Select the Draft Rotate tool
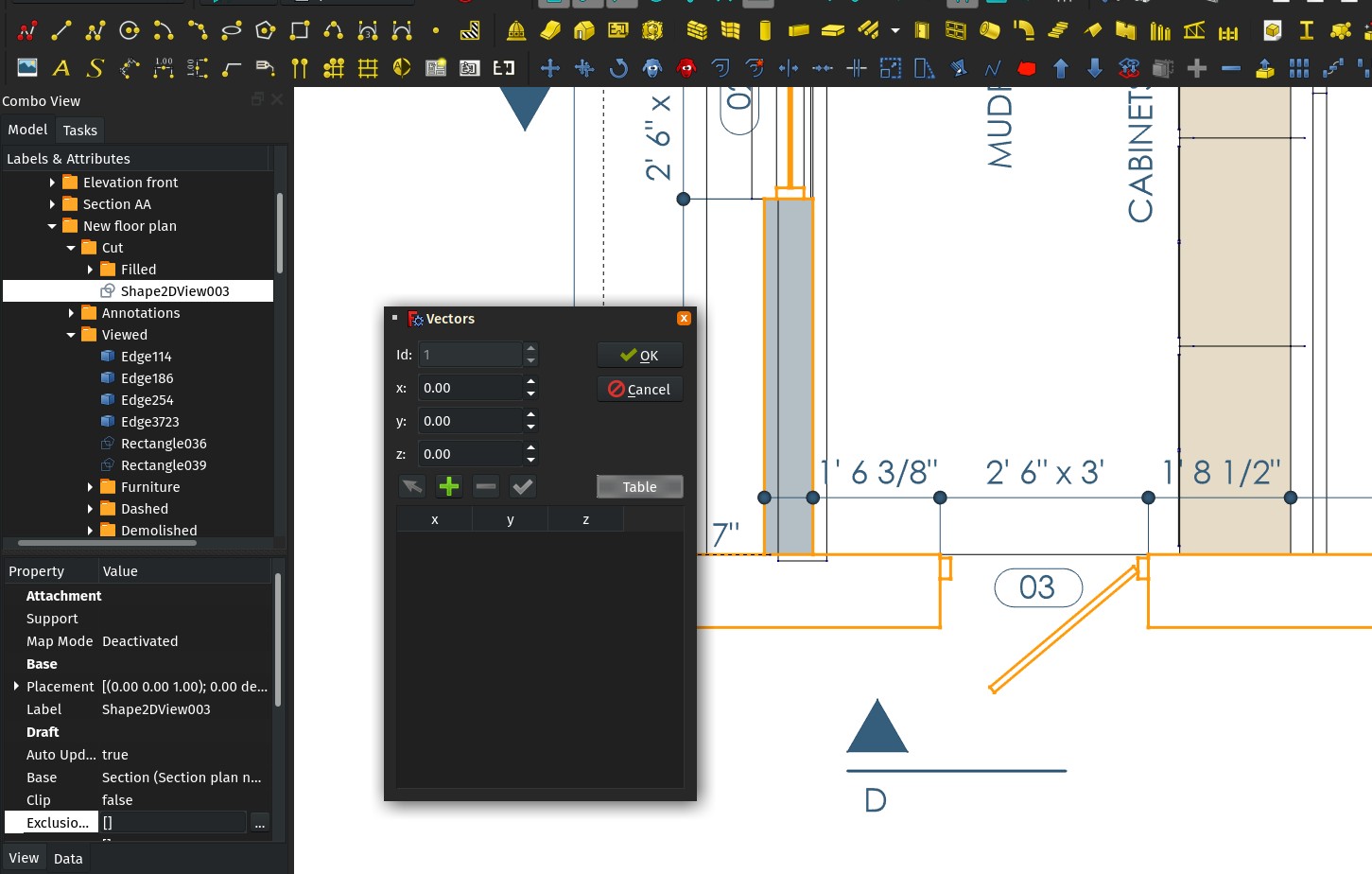Screen dimensions: 1372x874 click(619, 68)
